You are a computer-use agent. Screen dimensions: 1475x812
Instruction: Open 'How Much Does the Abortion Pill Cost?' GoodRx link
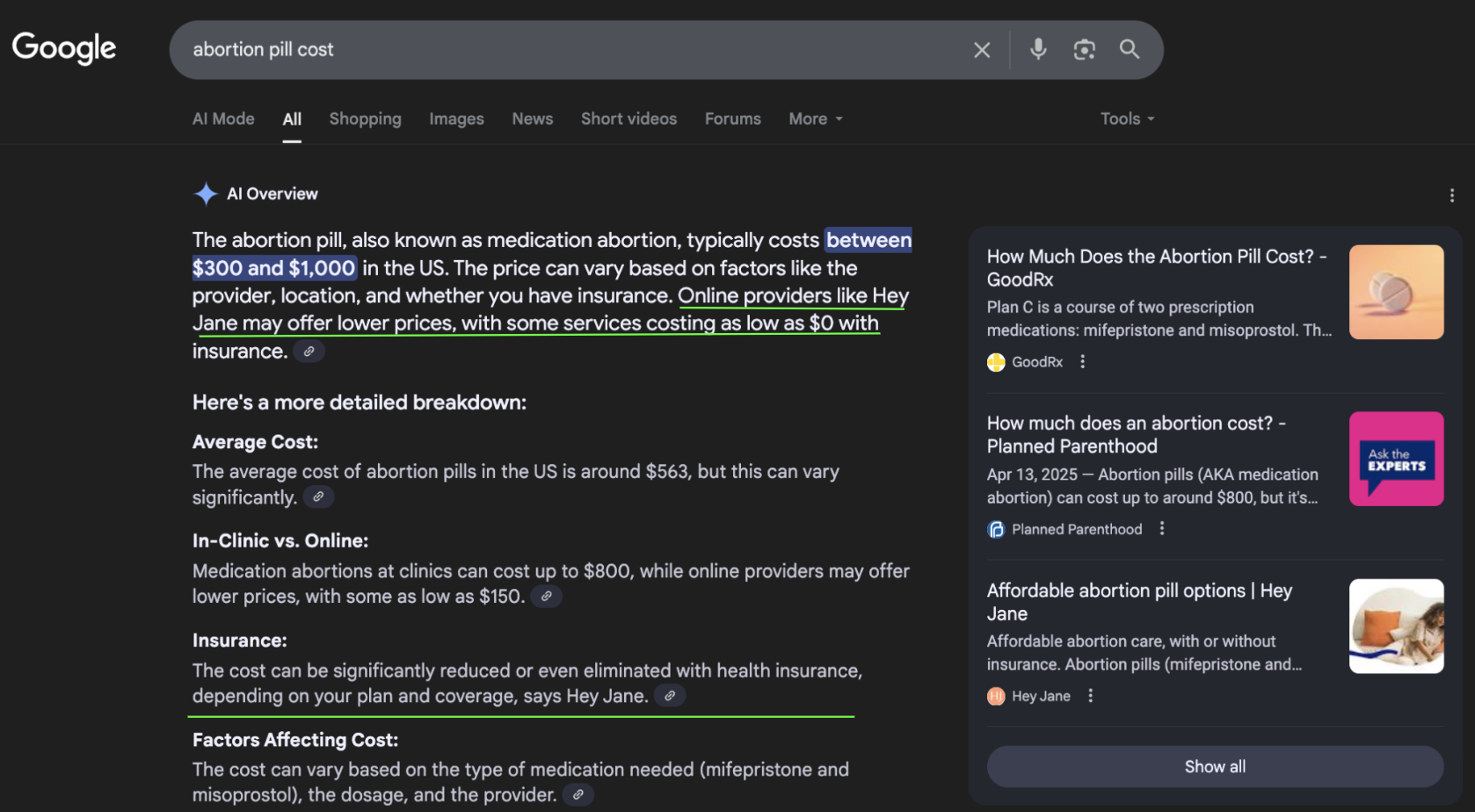1157,268
